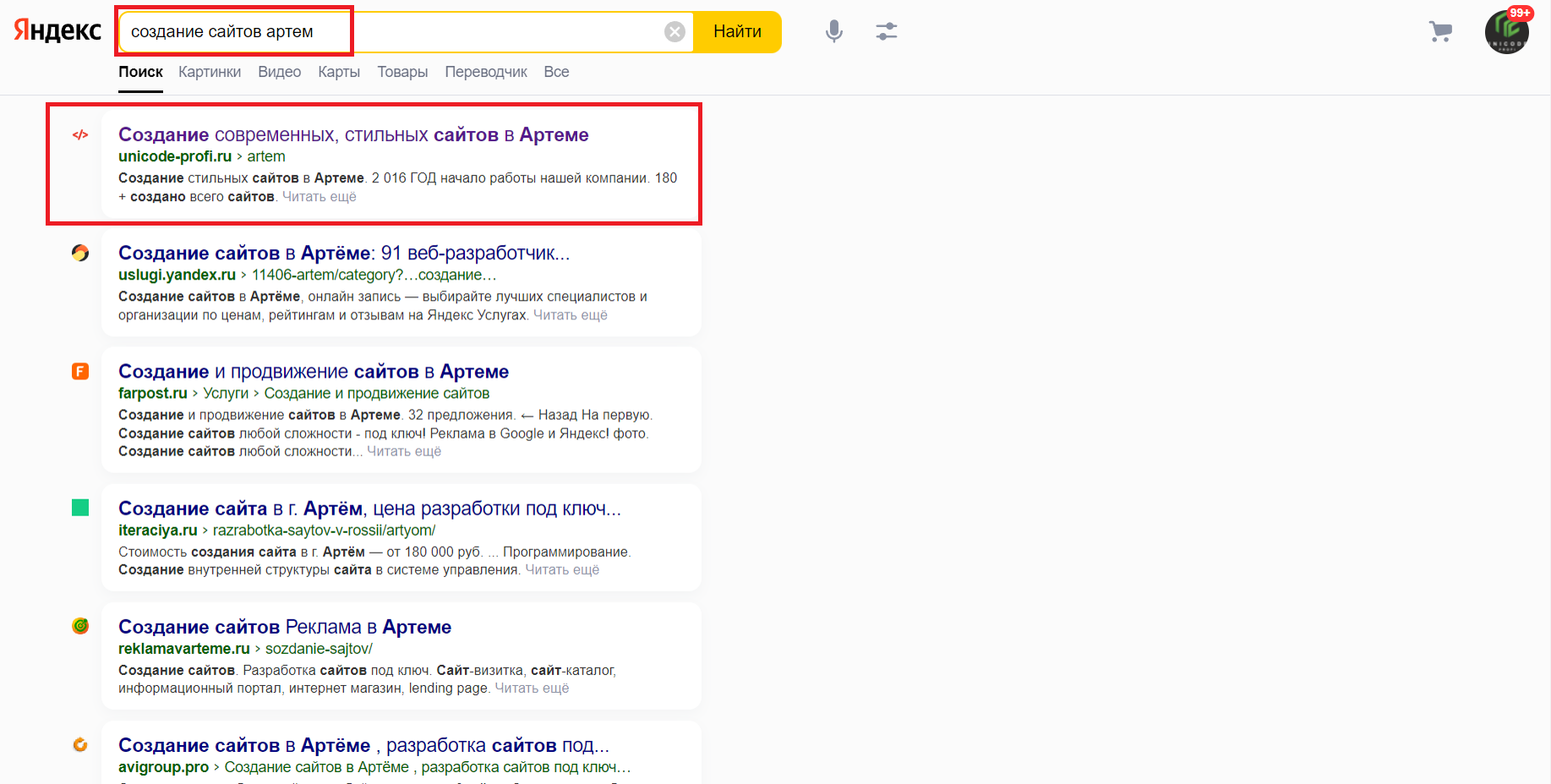Click the uslugi.yandex.ru favicon
Viewport: 1551px width, 784px height.
[80, 253]
